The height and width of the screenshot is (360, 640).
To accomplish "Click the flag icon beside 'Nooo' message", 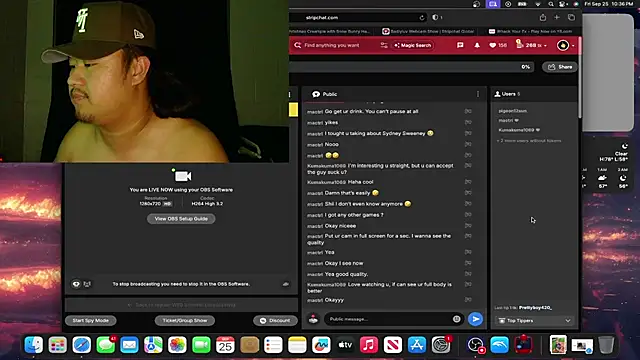I will click(468, 144).
